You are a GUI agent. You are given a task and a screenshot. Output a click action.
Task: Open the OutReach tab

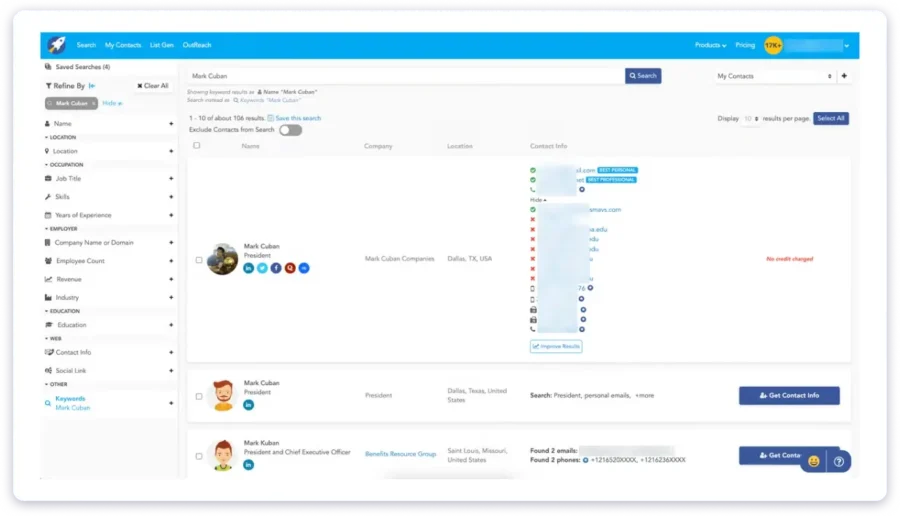[x=197, y=45]
